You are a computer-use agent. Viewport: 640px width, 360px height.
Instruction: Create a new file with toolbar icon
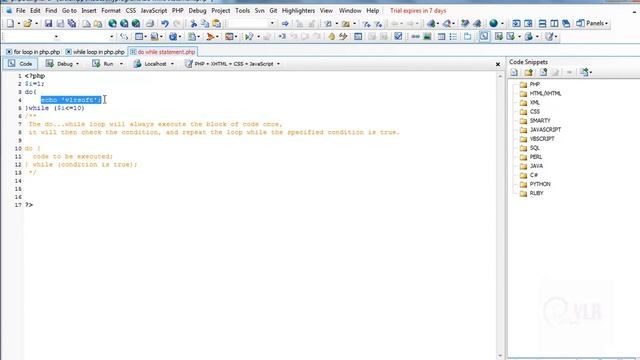click(x=10, y=24)
